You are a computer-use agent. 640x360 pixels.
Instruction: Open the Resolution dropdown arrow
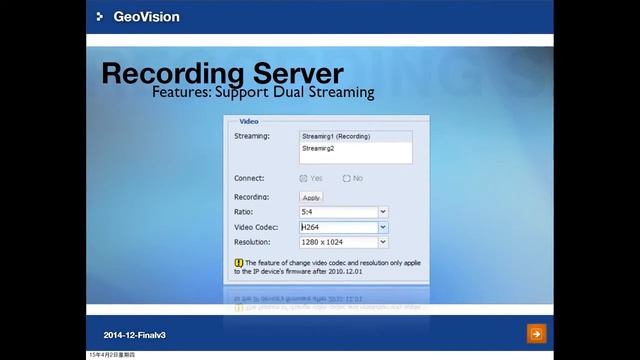click(x=383, y=242)
